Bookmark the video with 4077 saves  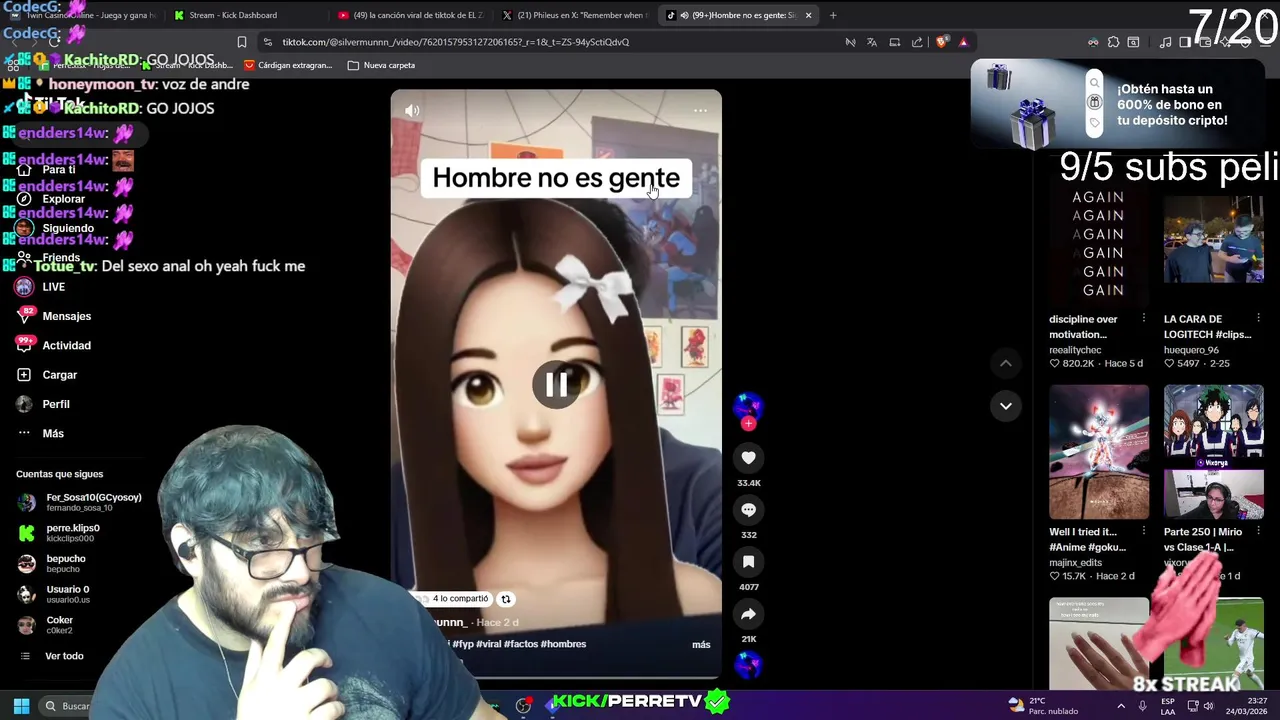748,561
